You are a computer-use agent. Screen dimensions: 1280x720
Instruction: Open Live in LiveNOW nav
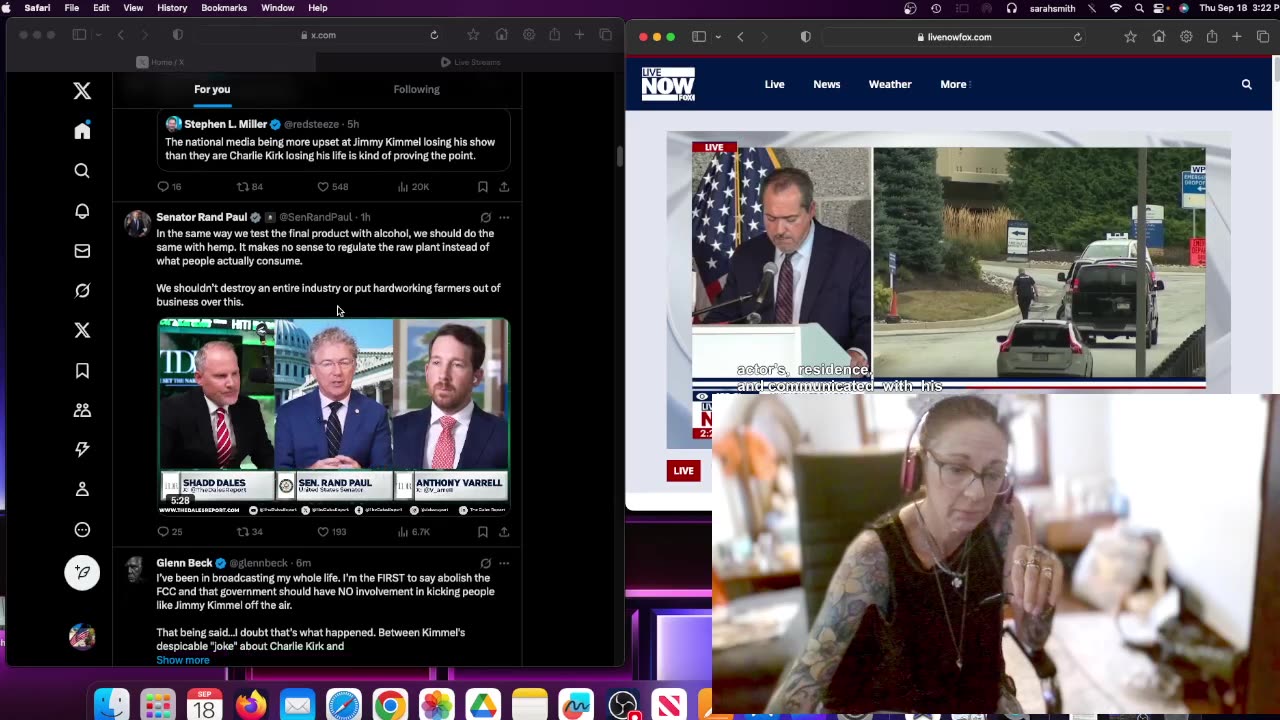(774, 84)
